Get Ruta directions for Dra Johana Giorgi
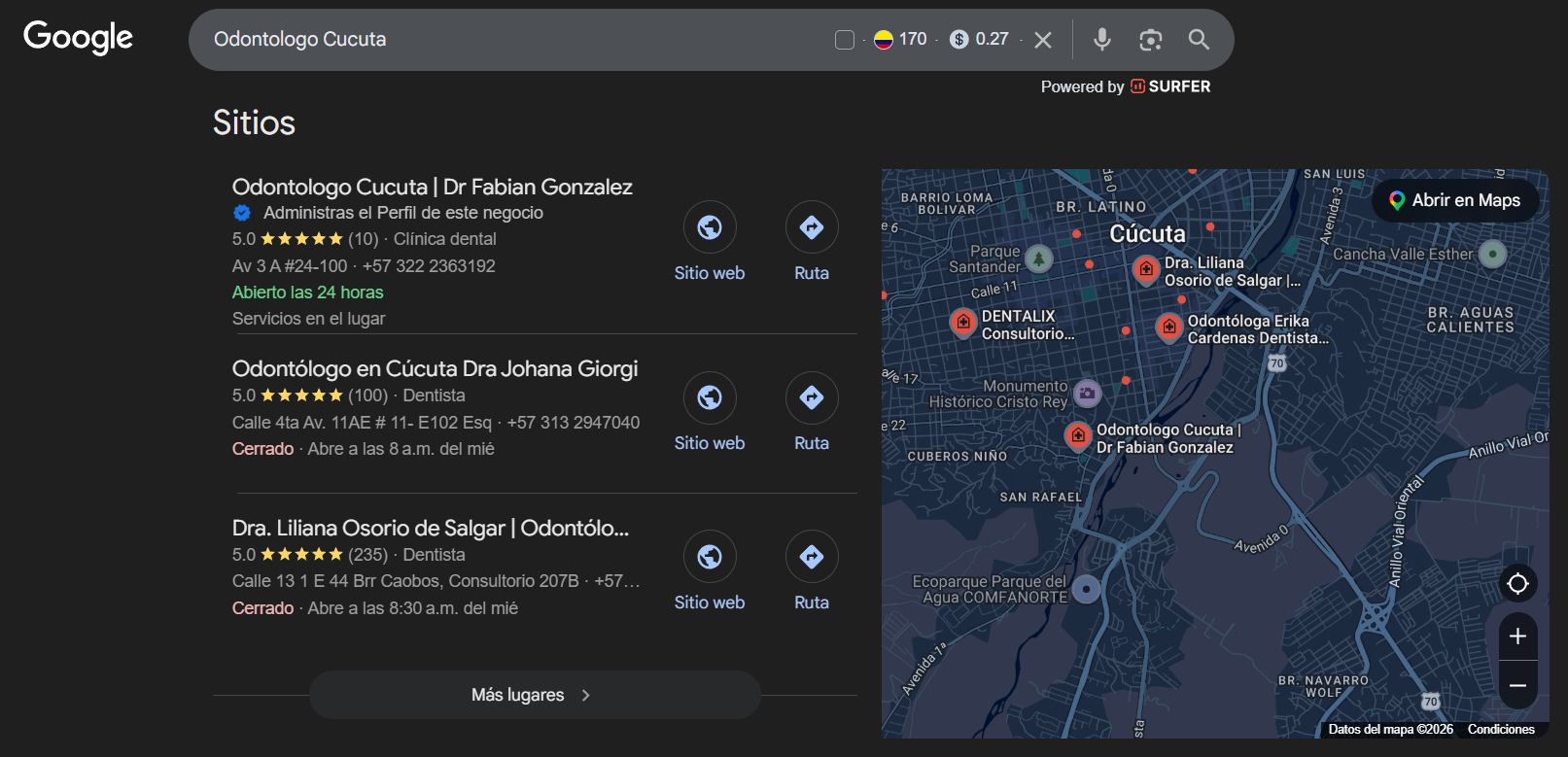The width and height of the screenshot is (1568, 757). (x=812, y=397)
